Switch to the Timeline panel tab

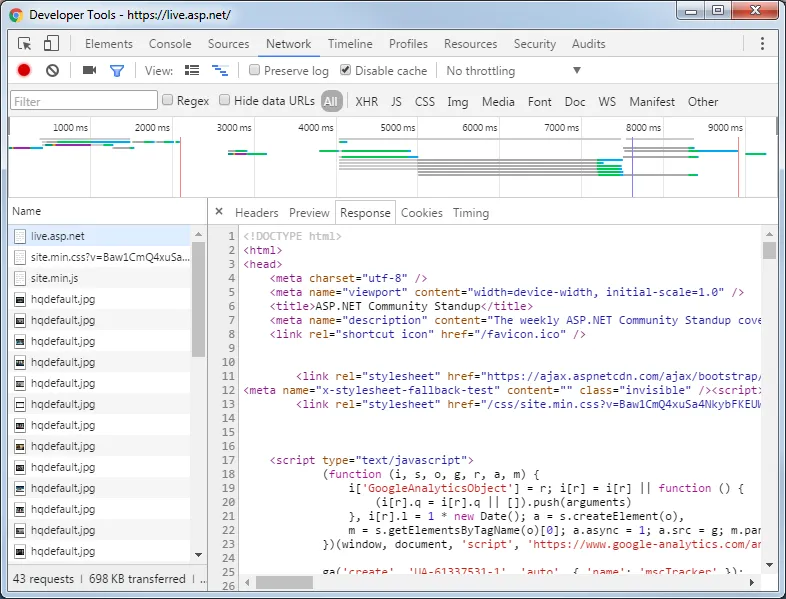(x=350, y=44)
